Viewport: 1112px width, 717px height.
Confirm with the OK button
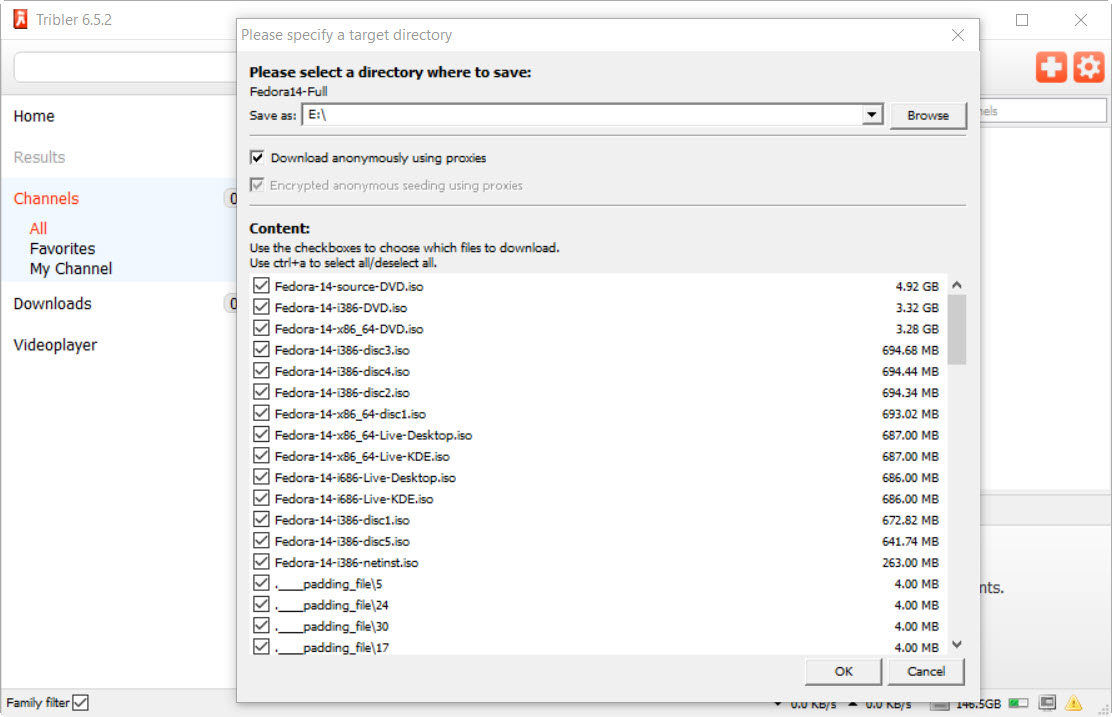click(x=843, y=671)
